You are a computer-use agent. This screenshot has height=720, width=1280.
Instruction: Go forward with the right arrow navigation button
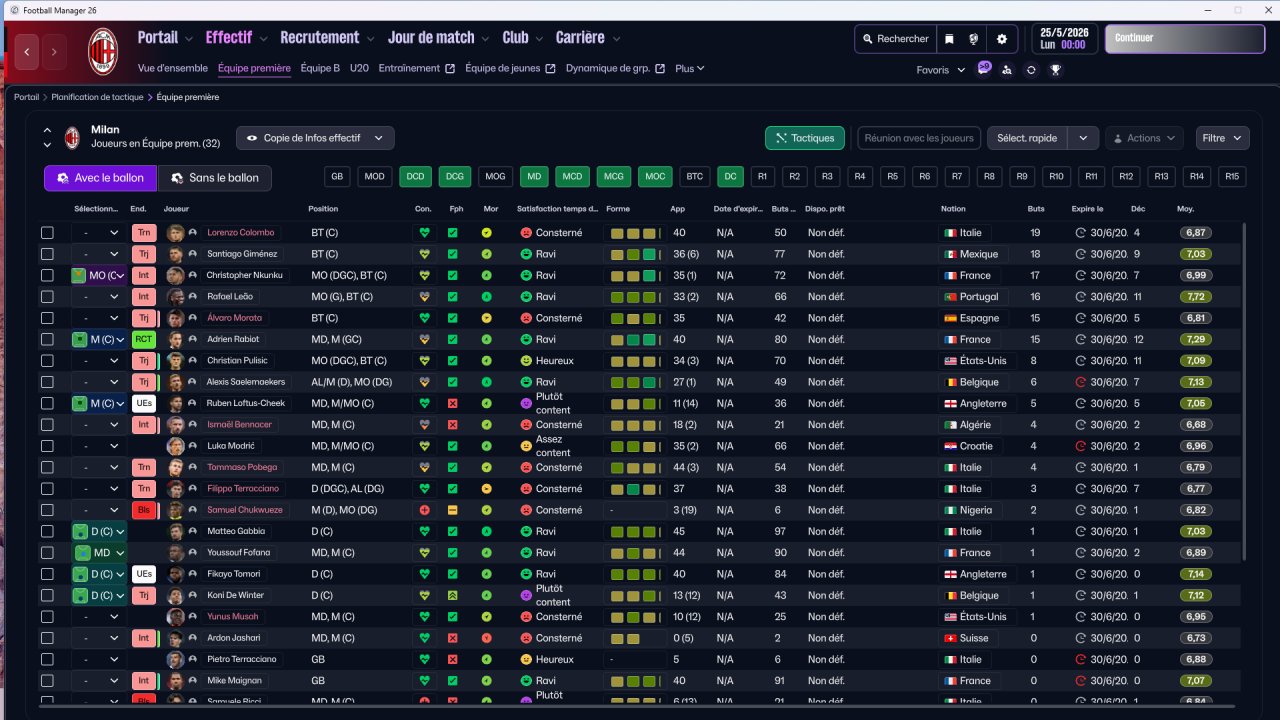point(54,51)
